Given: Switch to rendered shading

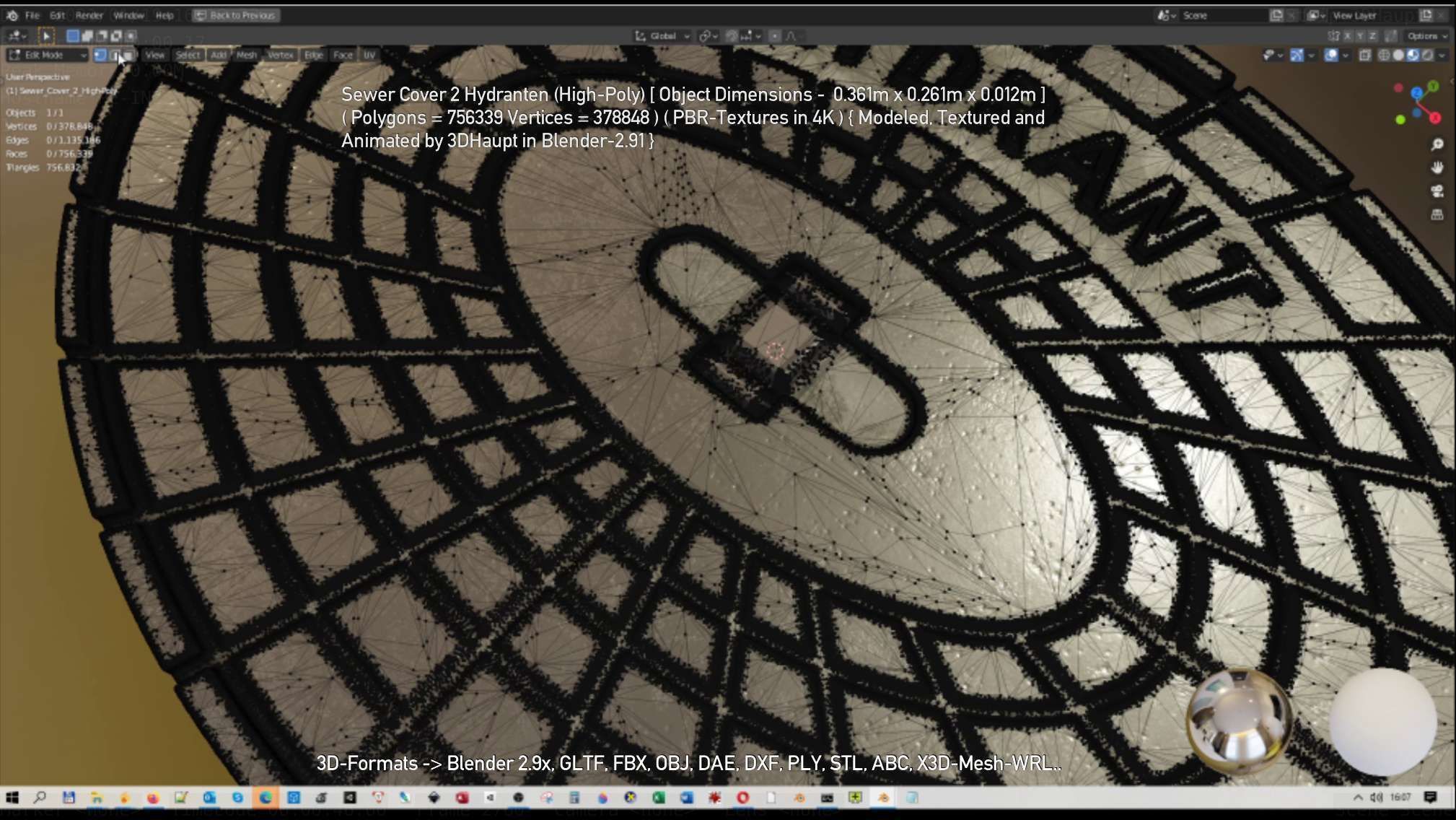Looking at the screenshot, I should [x=1427, y=55].
